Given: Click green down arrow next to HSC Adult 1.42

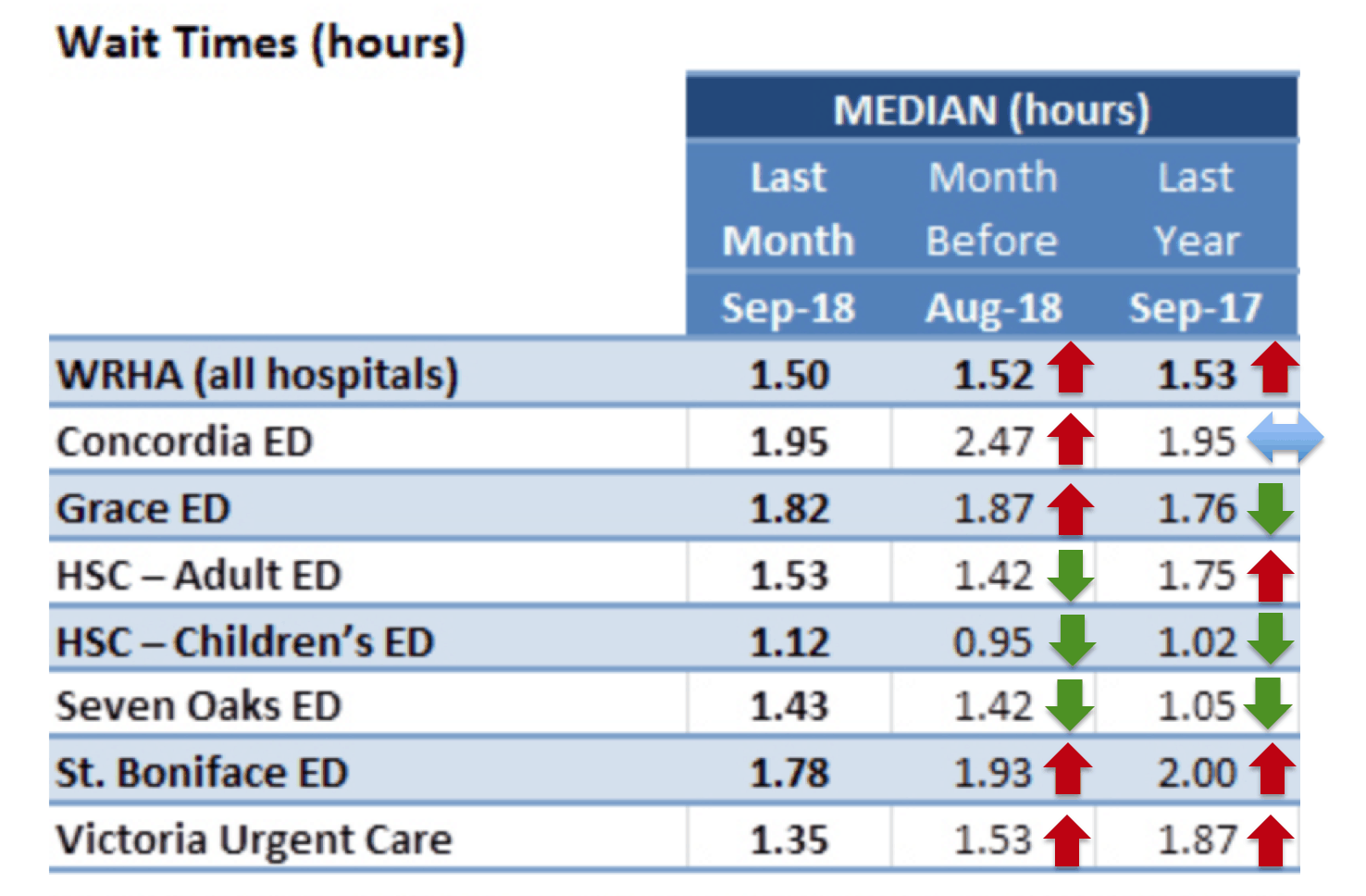Looking at the screenshot, I should click(x=1071, y=575).
